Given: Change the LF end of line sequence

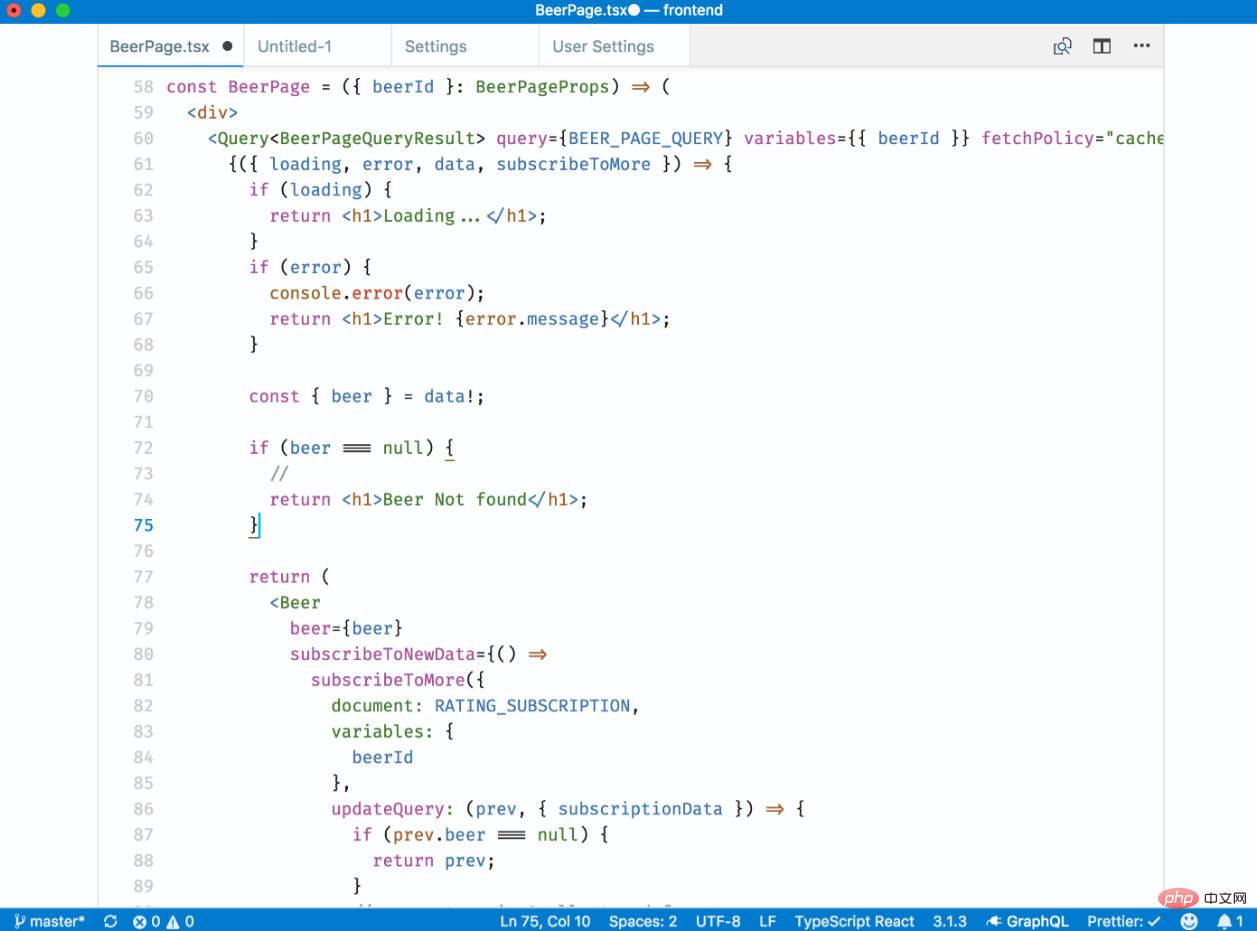Looking at the screenshot, I should [767, 921].
